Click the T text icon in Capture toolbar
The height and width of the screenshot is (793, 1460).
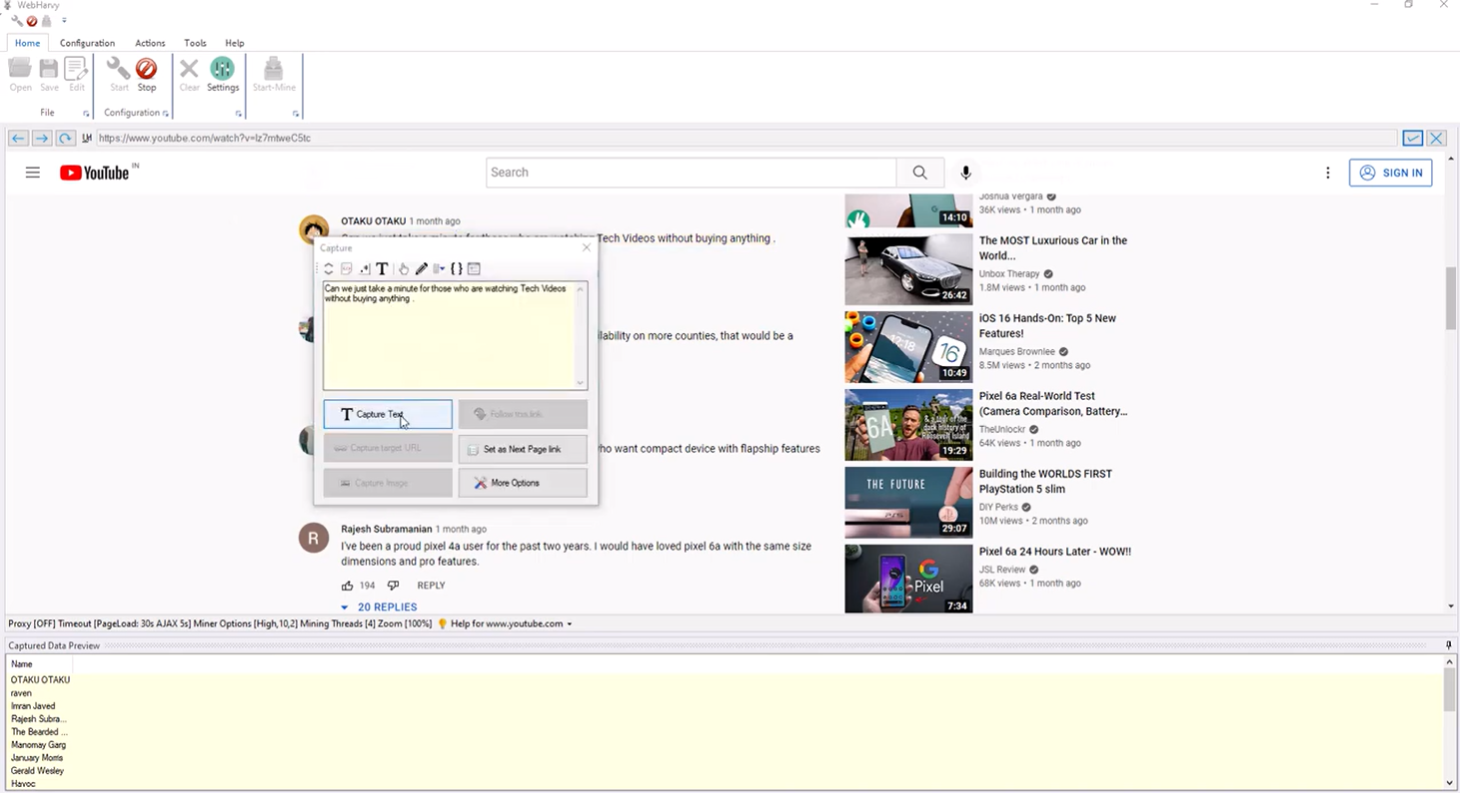click(382, 269)
